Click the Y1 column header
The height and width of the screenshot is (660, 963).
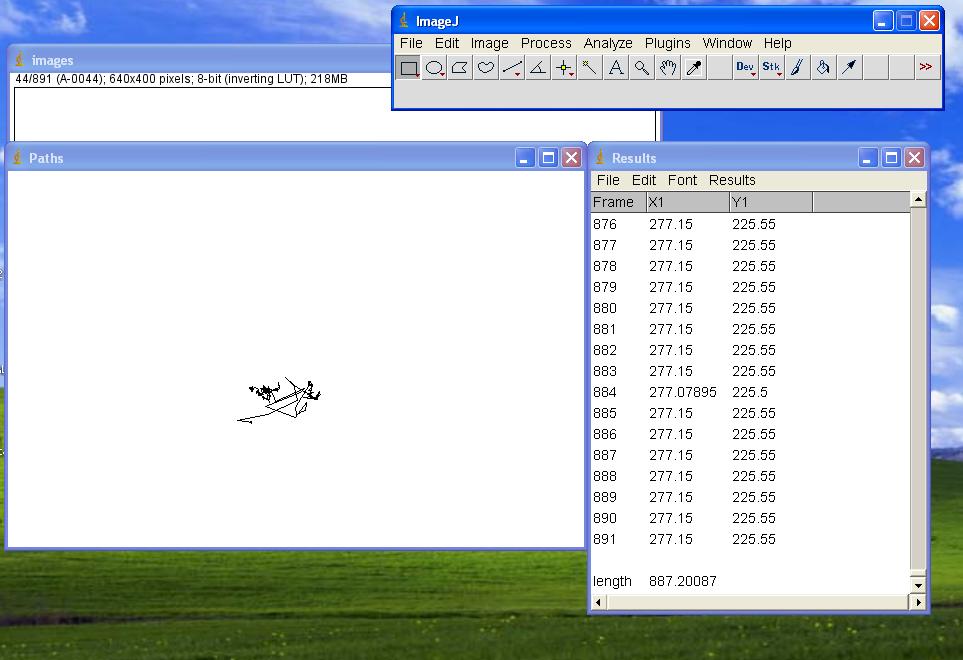771,202
